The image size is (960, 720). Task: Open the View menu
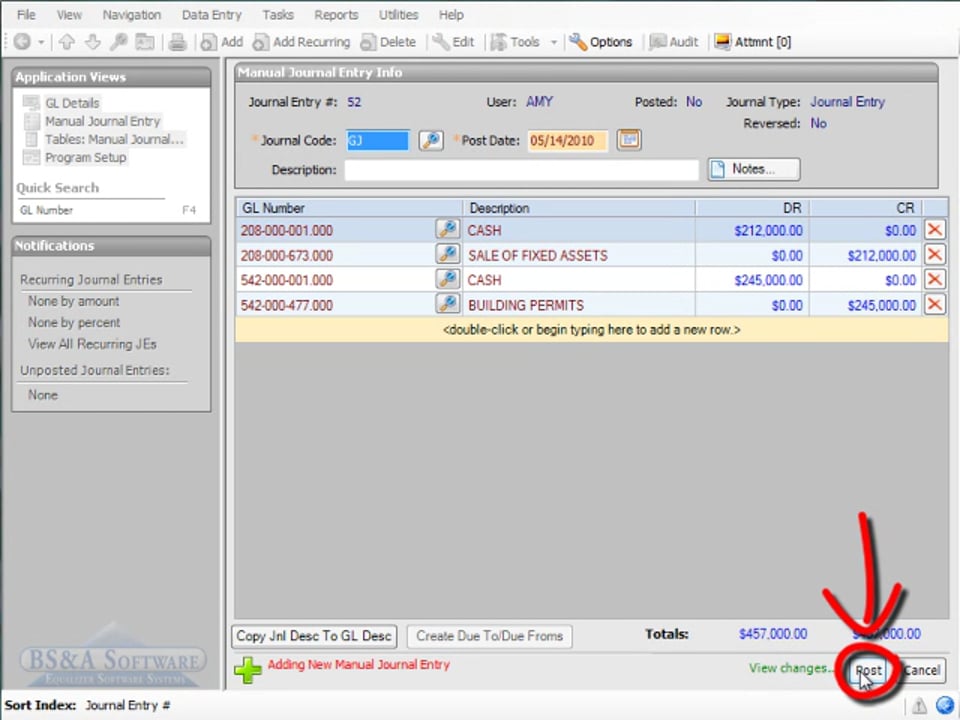tap(69, 15)
